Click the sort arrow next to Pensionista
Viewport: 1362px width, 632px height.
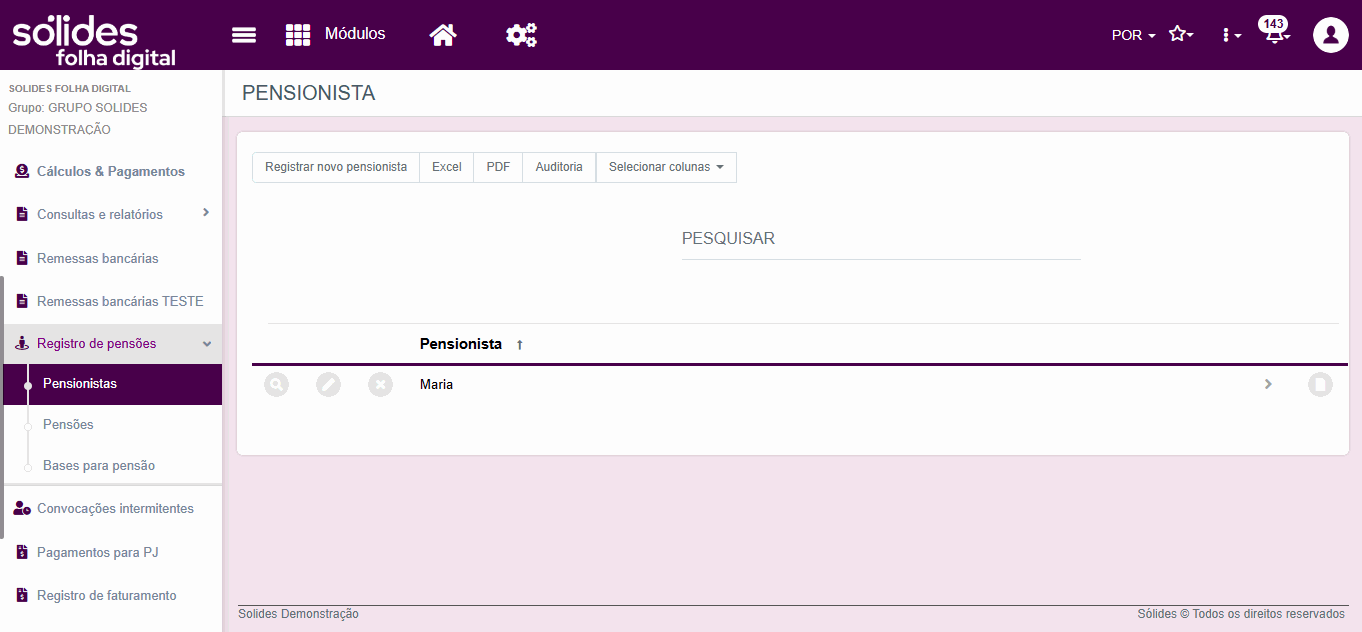[520, 345]
